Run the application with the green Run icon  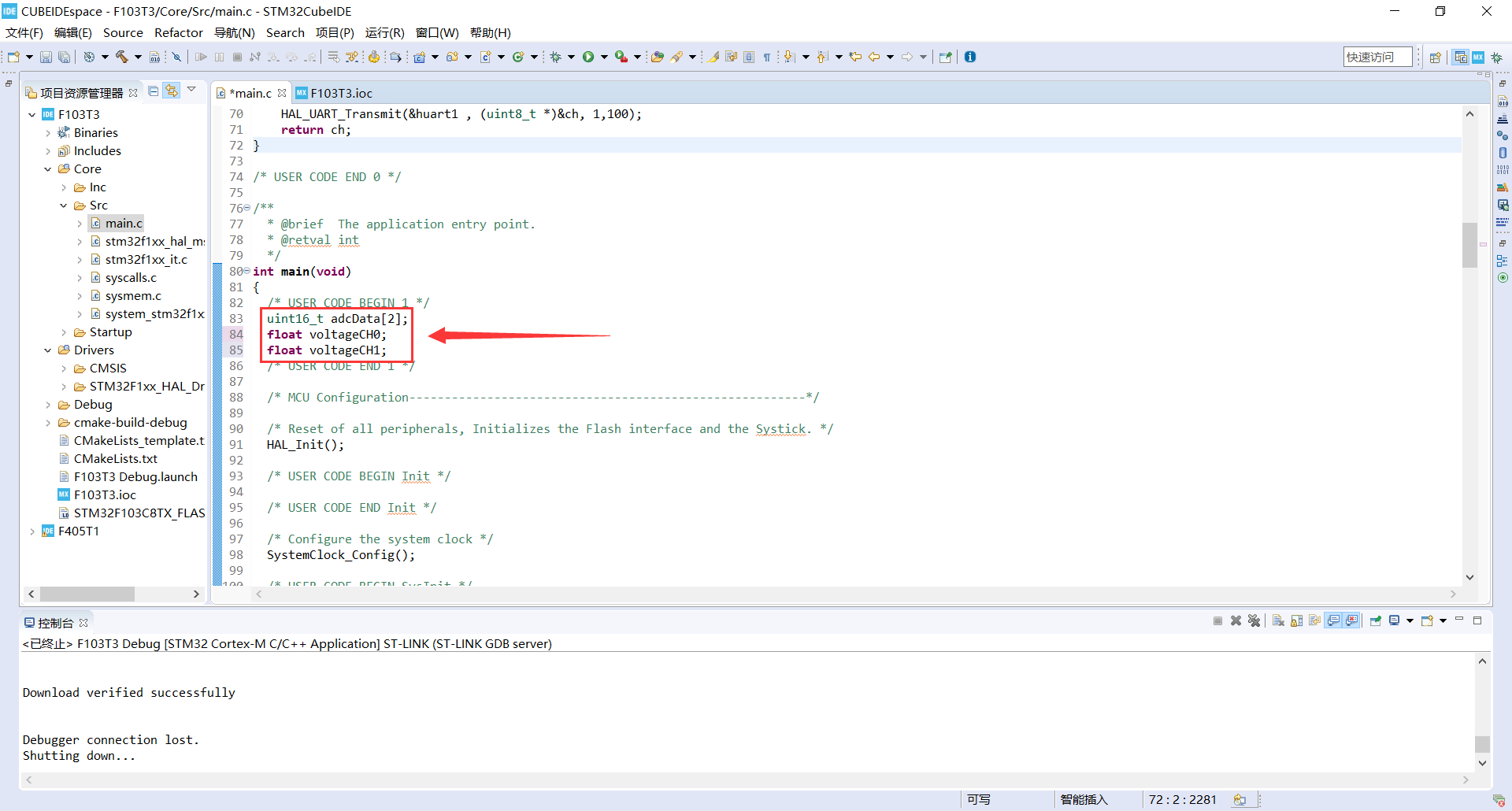click(x=587, y=57)
